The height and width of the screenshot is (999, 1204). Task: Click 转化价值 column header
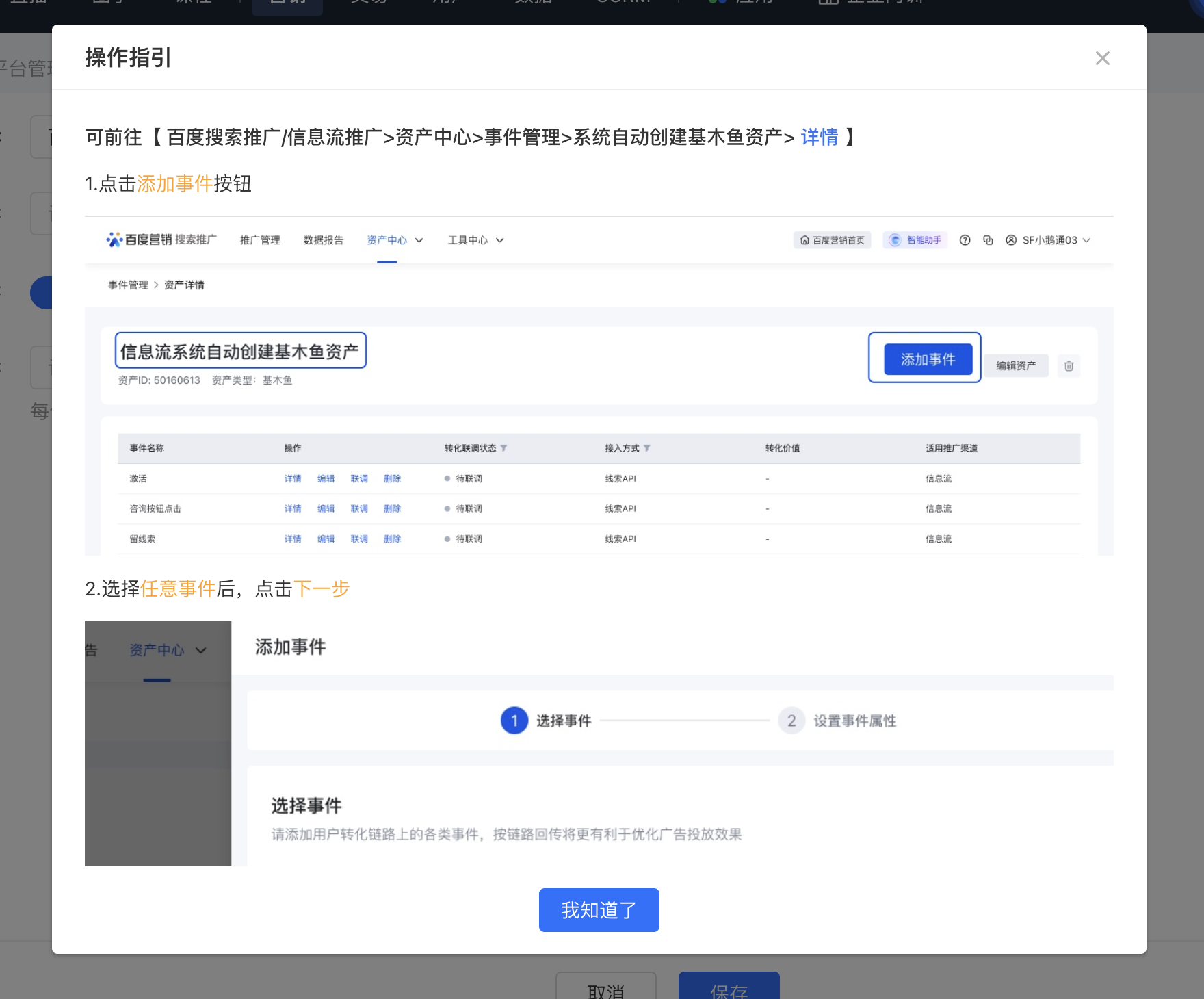(783, 448)
